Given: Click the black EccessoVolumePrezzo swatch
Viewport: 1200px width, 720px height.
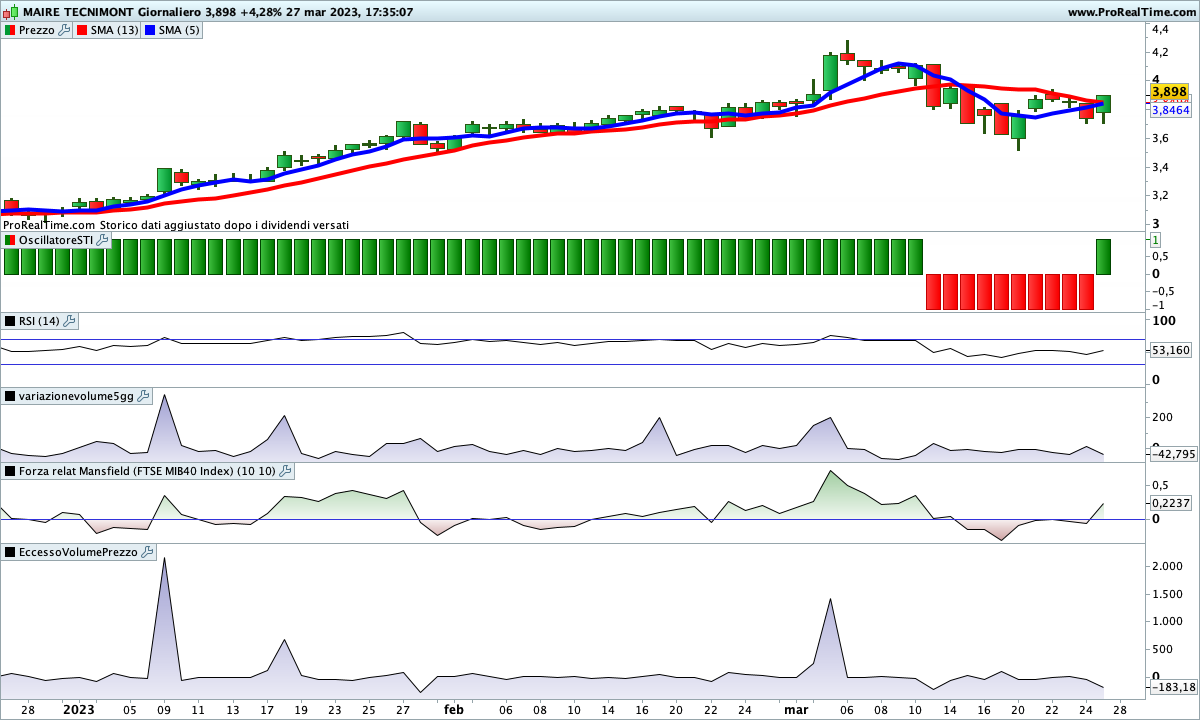Looking at the screenshot, I should coord(10,552).
